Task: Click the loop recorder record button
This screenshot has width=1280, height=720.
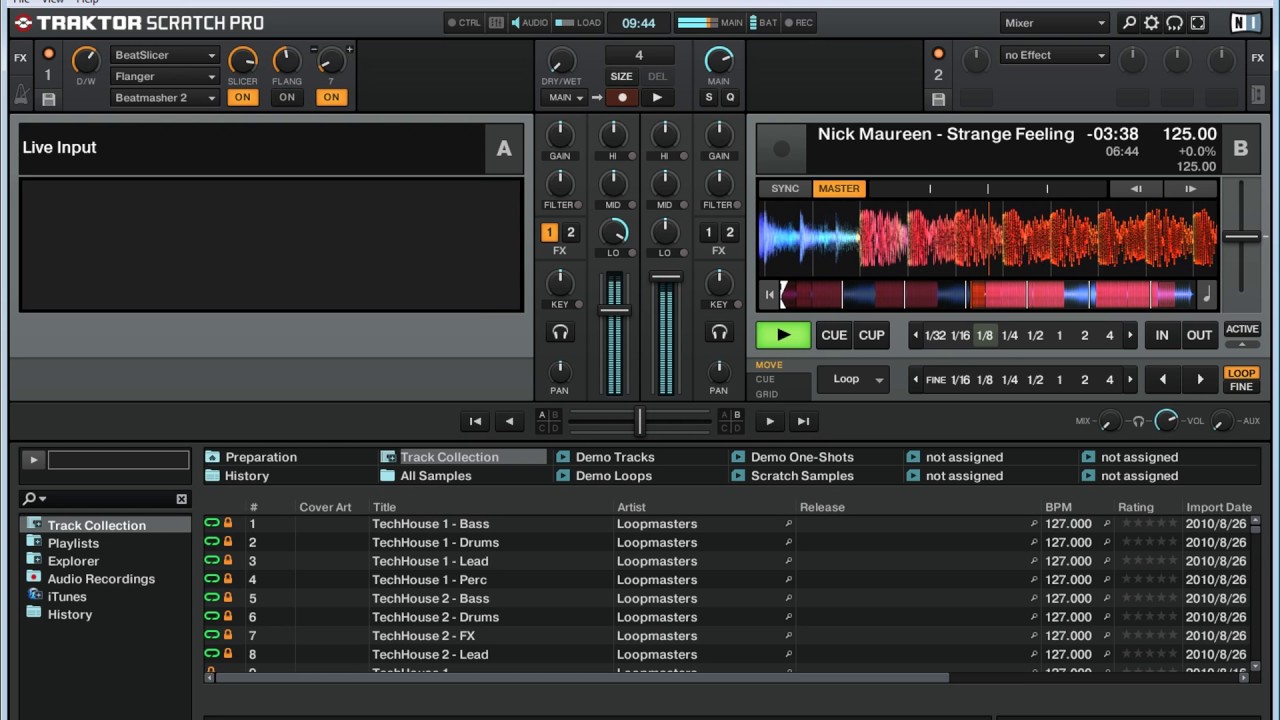Action: tap(622, 97)
